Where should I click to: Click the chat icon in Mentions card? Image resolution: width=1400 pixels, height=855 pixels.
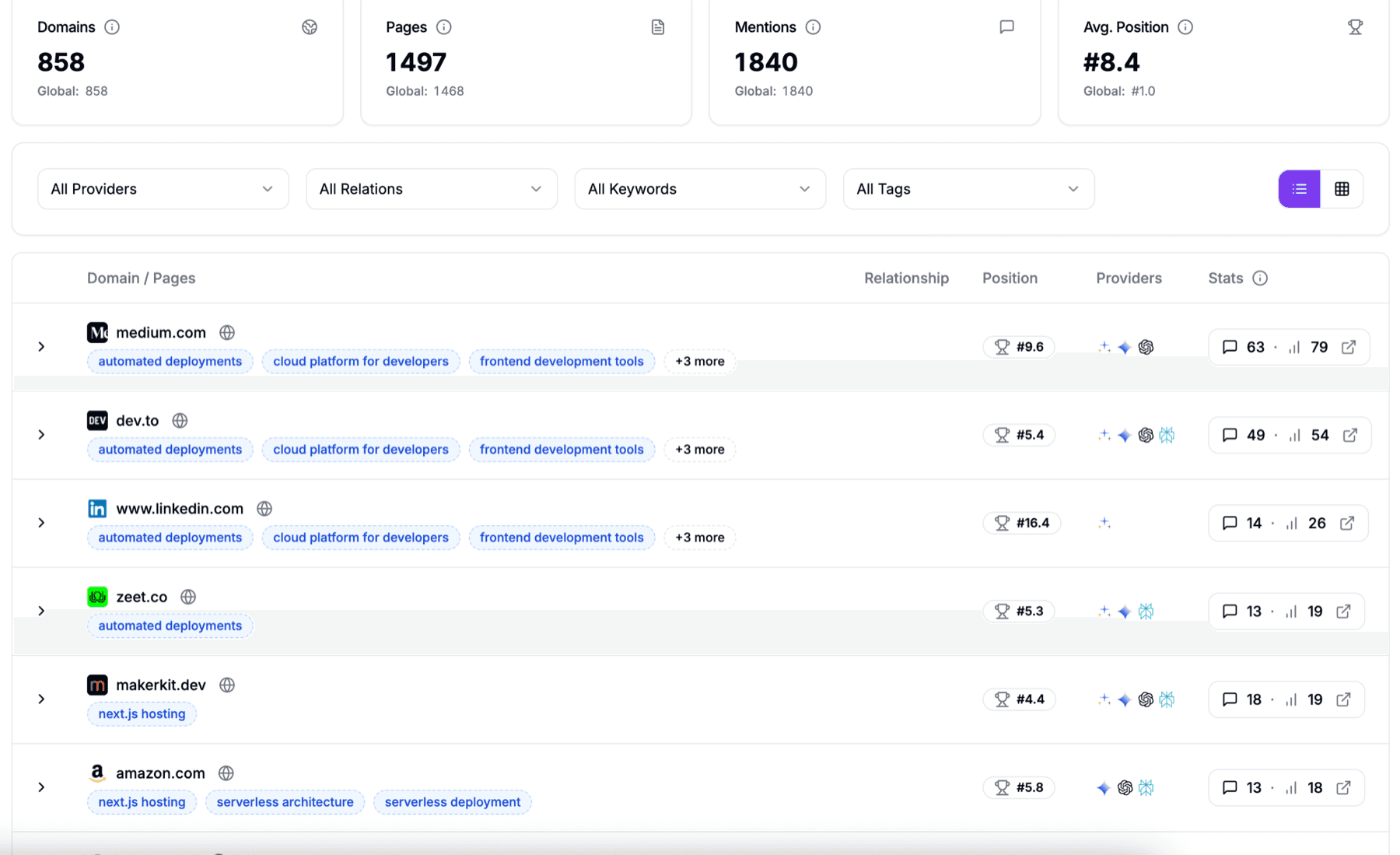click(1006, 27)
